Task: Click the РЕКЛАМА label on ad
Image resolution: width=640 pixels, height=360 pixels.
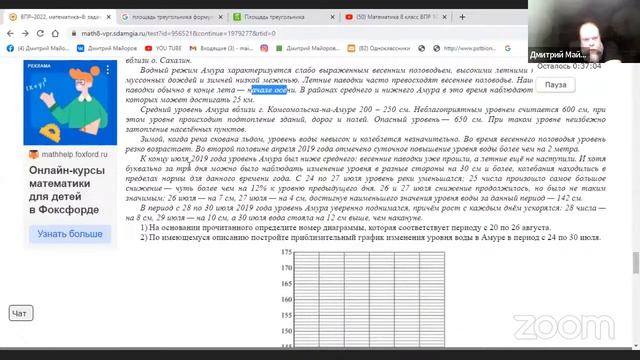Action: [39, 66]
